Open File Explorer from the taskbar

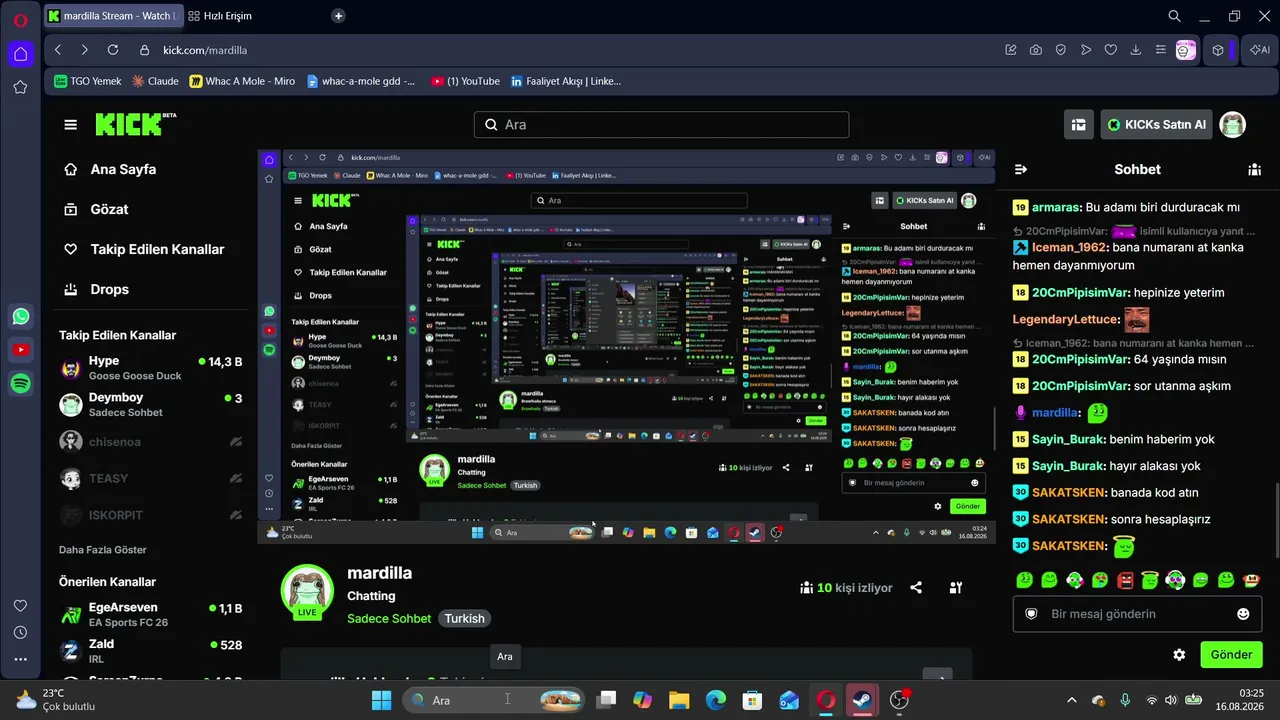coord(679,700)
